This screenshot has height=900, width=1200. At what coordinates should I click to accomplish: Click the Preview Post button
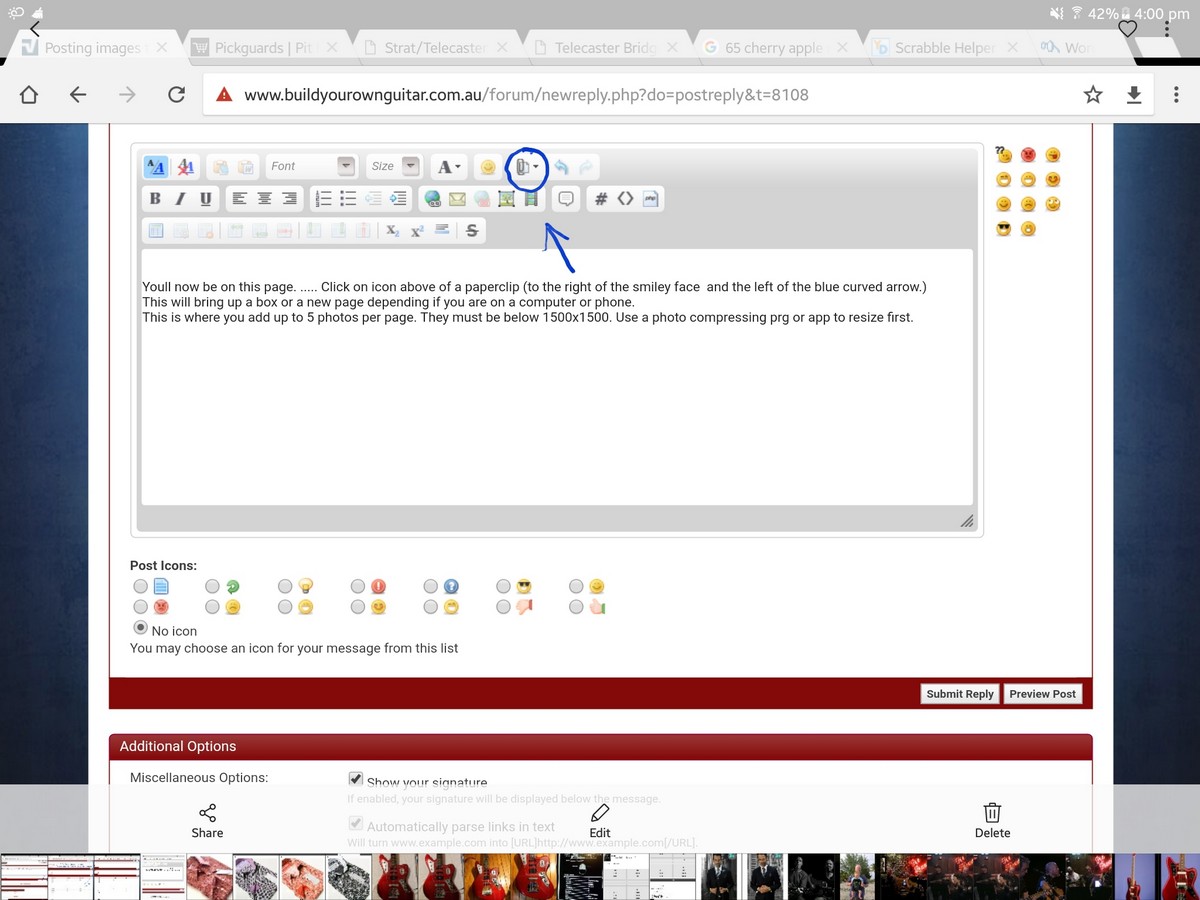coord(1042,694)
